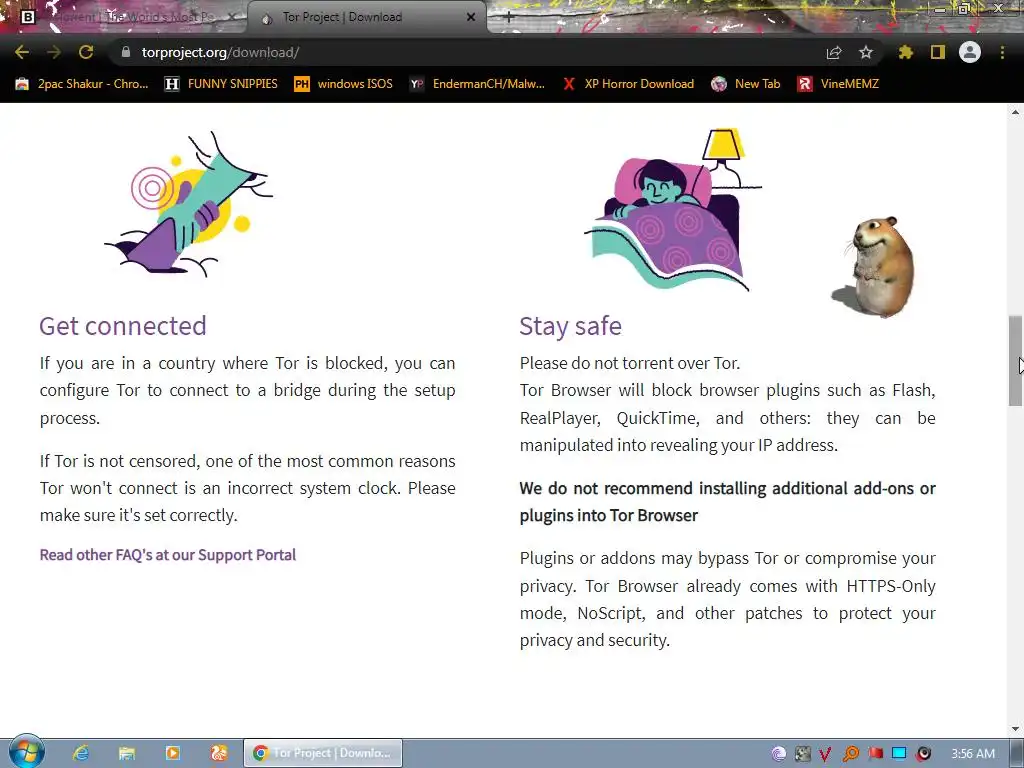1024x768 pixels.
Task: Open the windows ISOS bookmark
Action: 344,84
